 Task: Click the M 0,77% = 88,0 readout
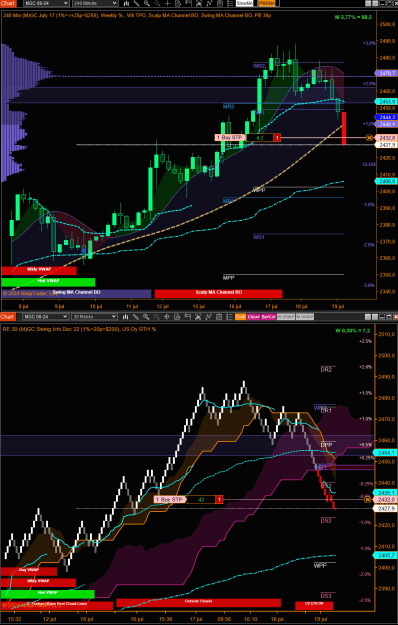[x=353, y=17]
